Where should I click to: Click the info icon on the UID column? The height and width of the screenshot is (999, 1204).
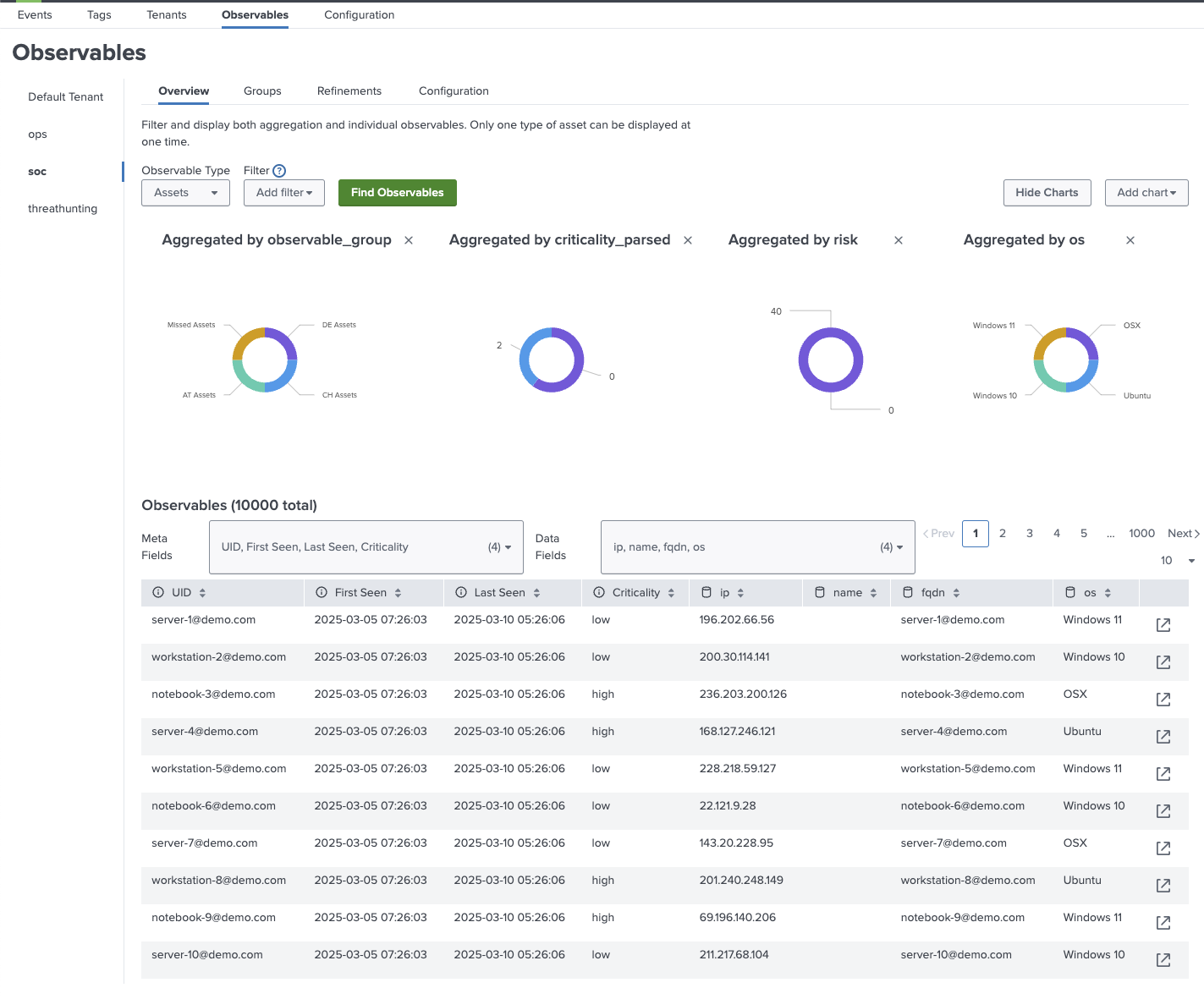157,592
